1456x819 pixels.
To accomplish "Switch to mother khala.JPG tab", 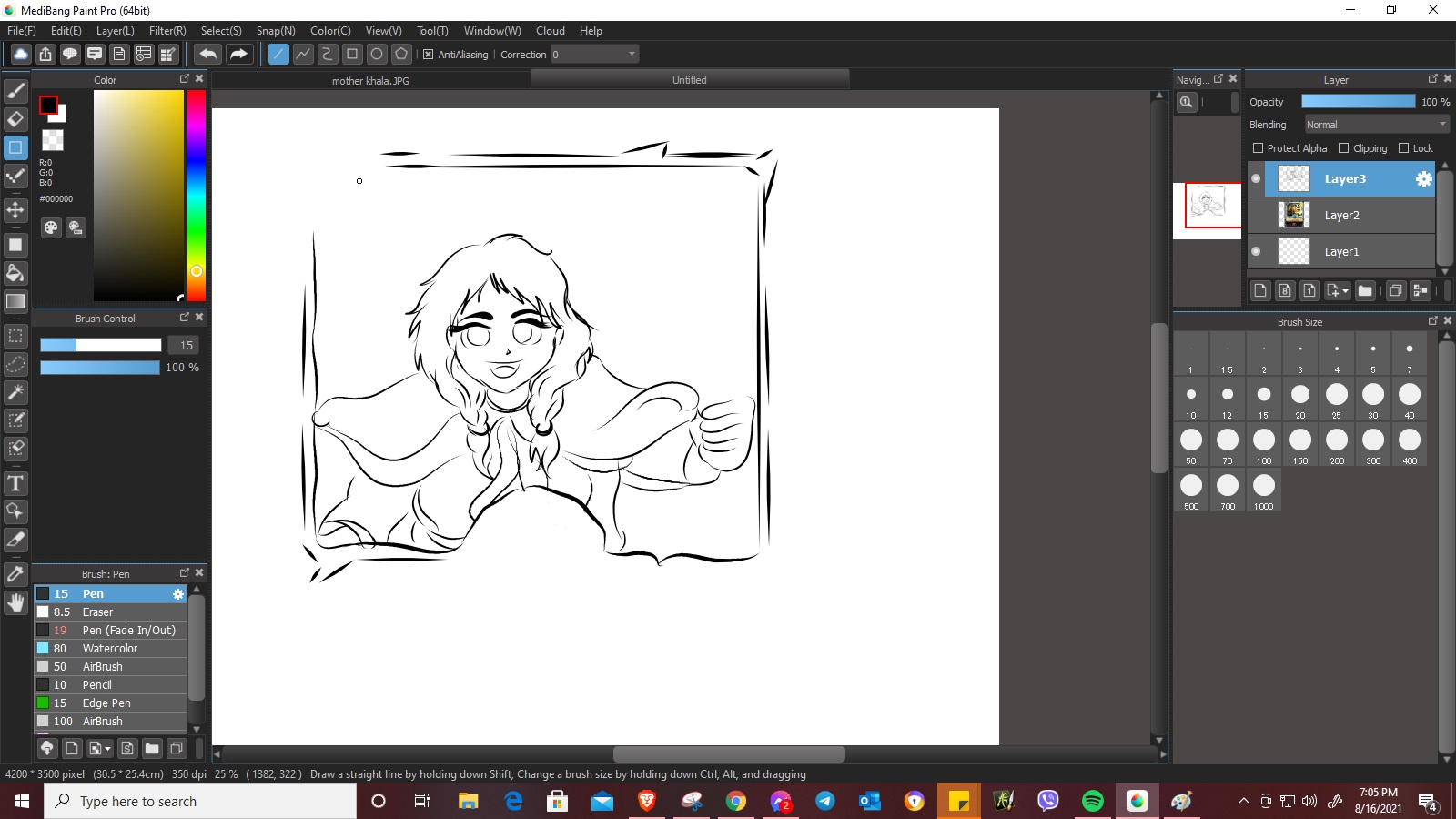I will point(370,81).
